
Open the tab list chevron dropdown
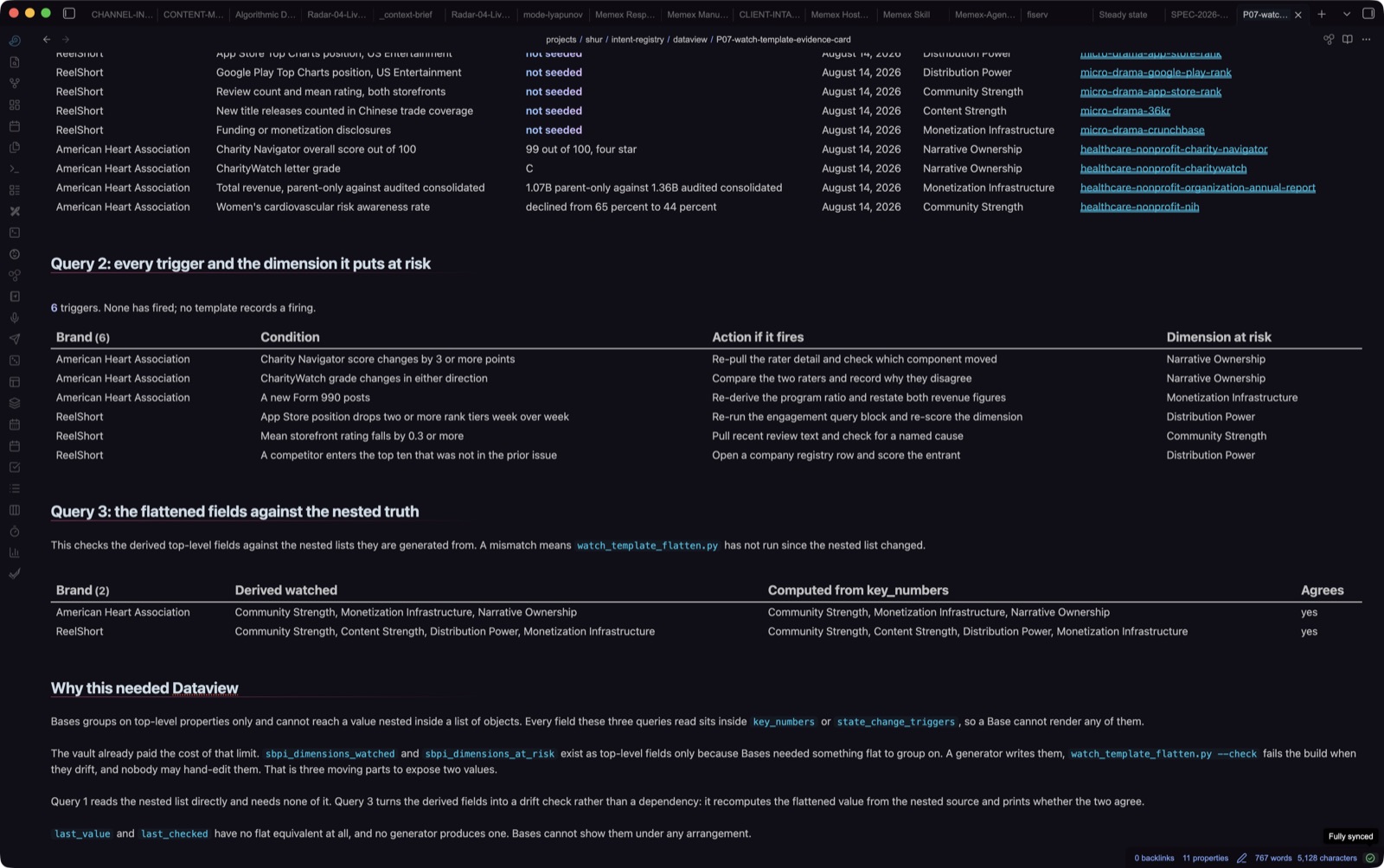[1347, 14]
